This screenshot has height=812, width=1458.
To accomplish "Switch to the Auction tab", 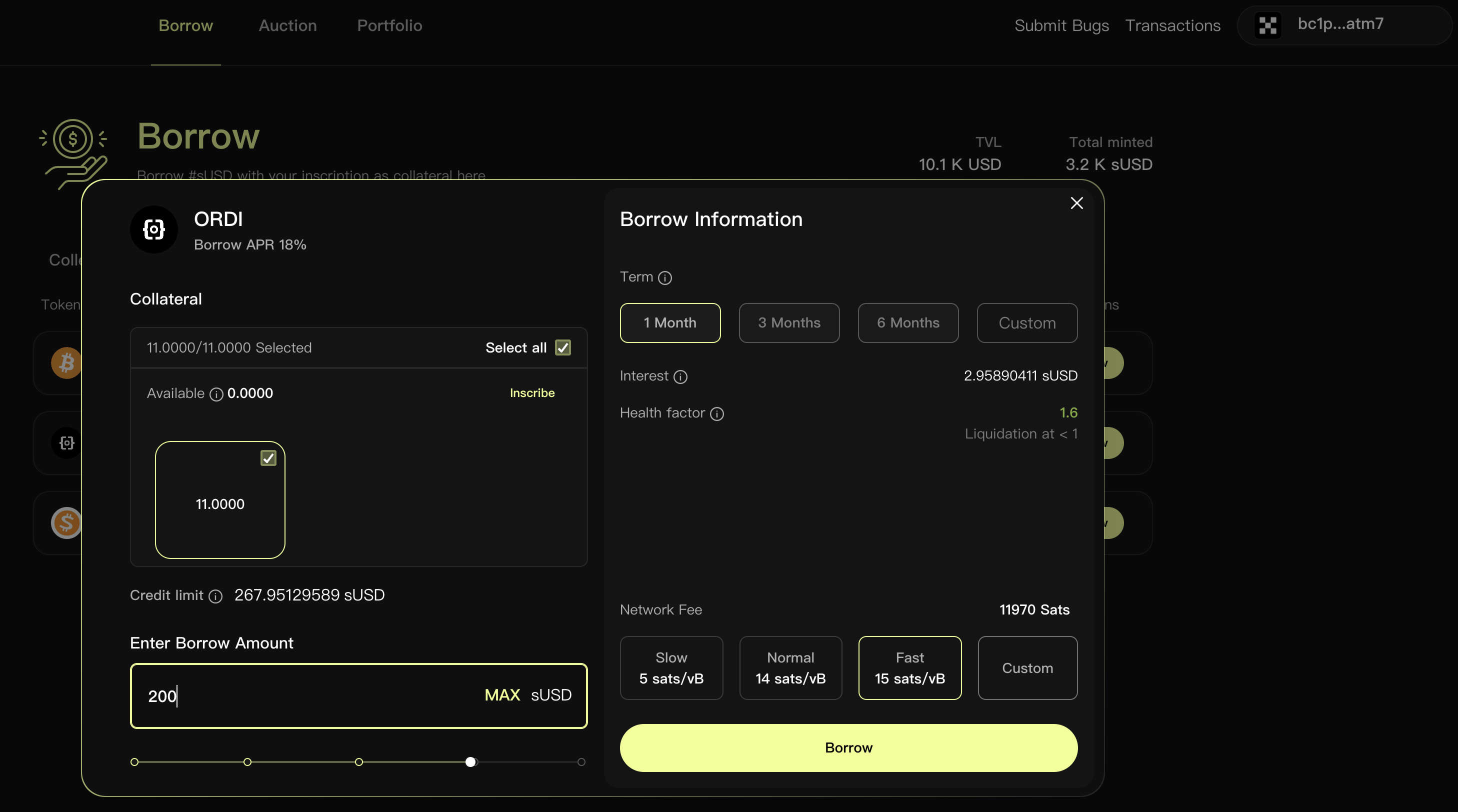I will coord(287,25).
